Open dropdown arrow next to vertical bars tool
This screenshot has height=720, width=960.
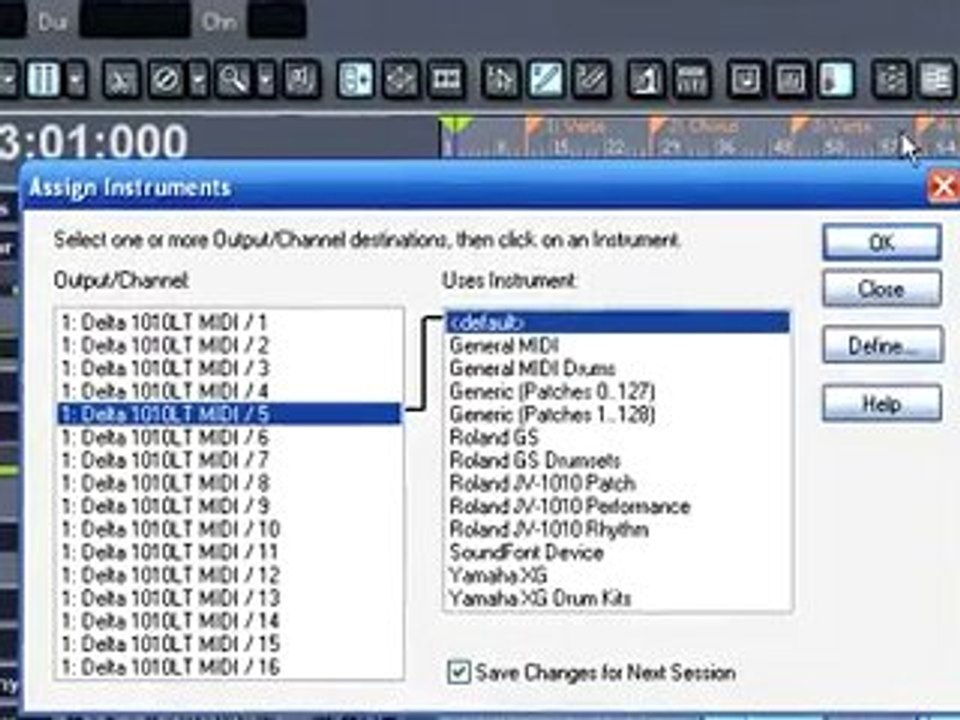(76, 79)
